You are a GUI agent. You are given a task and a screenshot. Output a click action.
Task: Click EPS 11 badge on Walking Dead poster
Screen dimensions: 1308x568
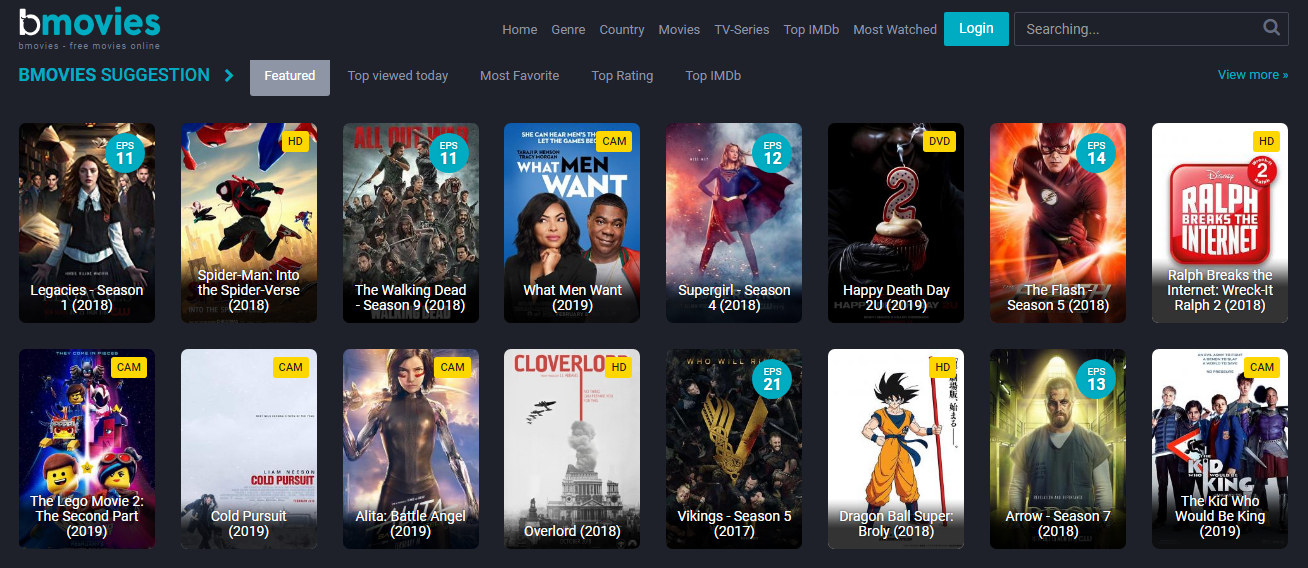tap(449, 153)
